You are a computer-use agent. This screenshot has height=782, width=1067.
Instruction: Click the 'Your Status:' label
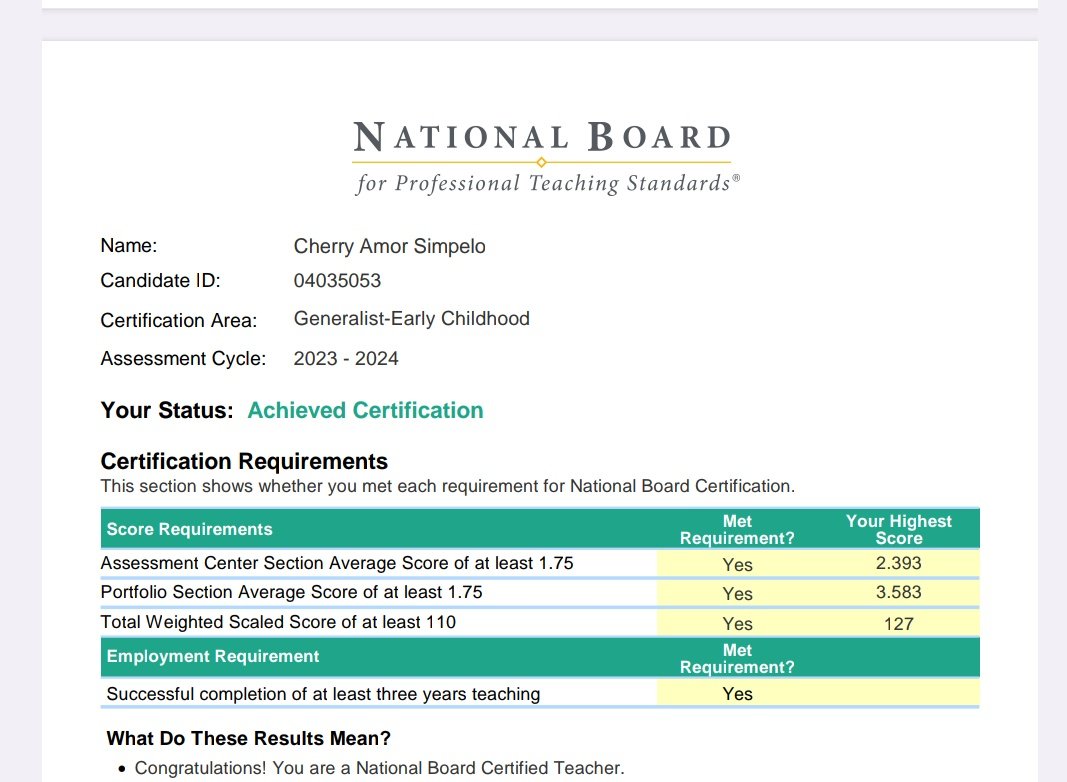tap(167, 410)
